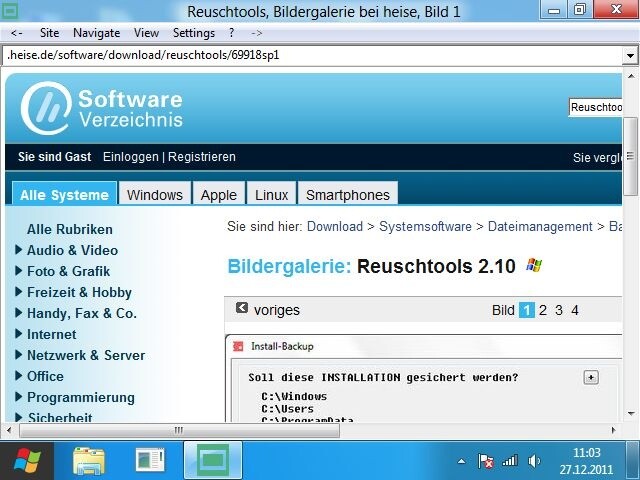Expand the Netzwerk & Server category arrow
Screen dimensions: 640x480
point(18,354)
